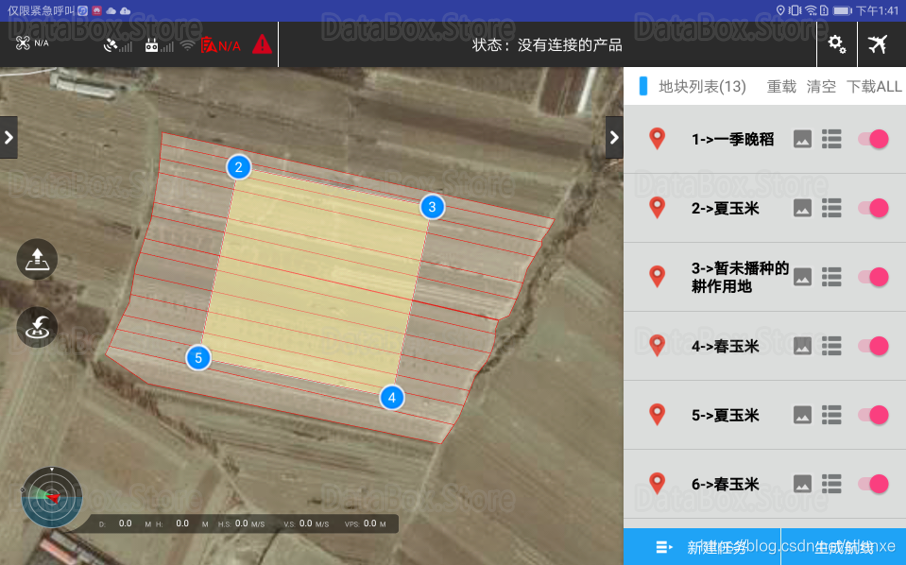The width and height of the screenshot is (906, 565).
Task: Click the 清空 clear button
Action: click(821, 87)
